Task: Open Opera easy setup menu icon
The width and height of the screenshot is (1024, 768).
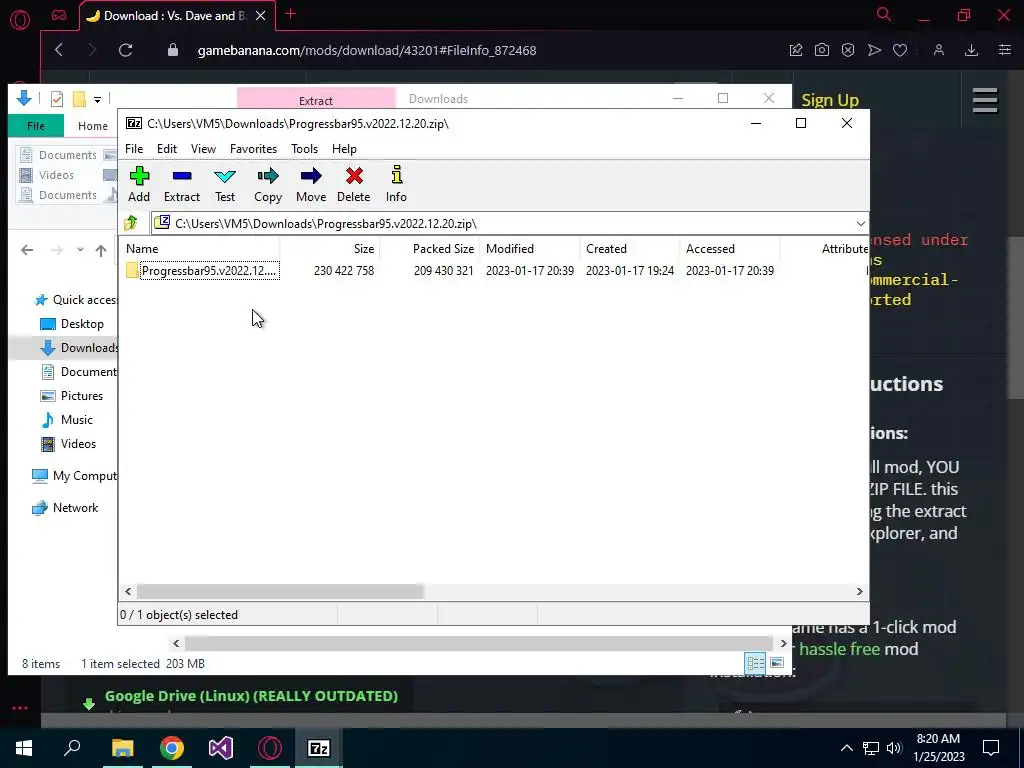Action: pyautogui.click(x=1005, y=50)
